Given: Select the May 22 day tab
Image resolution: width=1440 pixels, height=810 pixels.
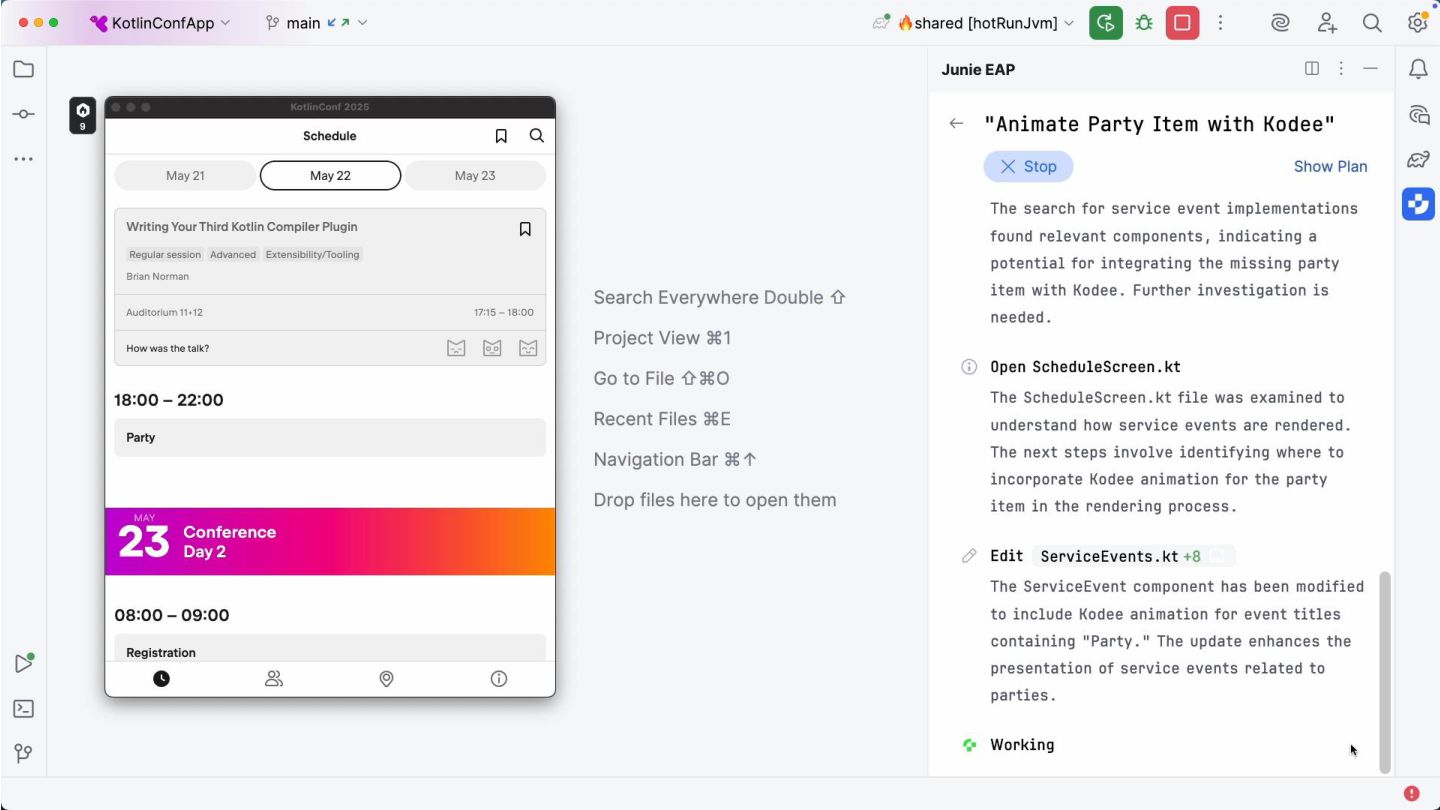Looking at the screenshot, I should click(x=330, y=175).
